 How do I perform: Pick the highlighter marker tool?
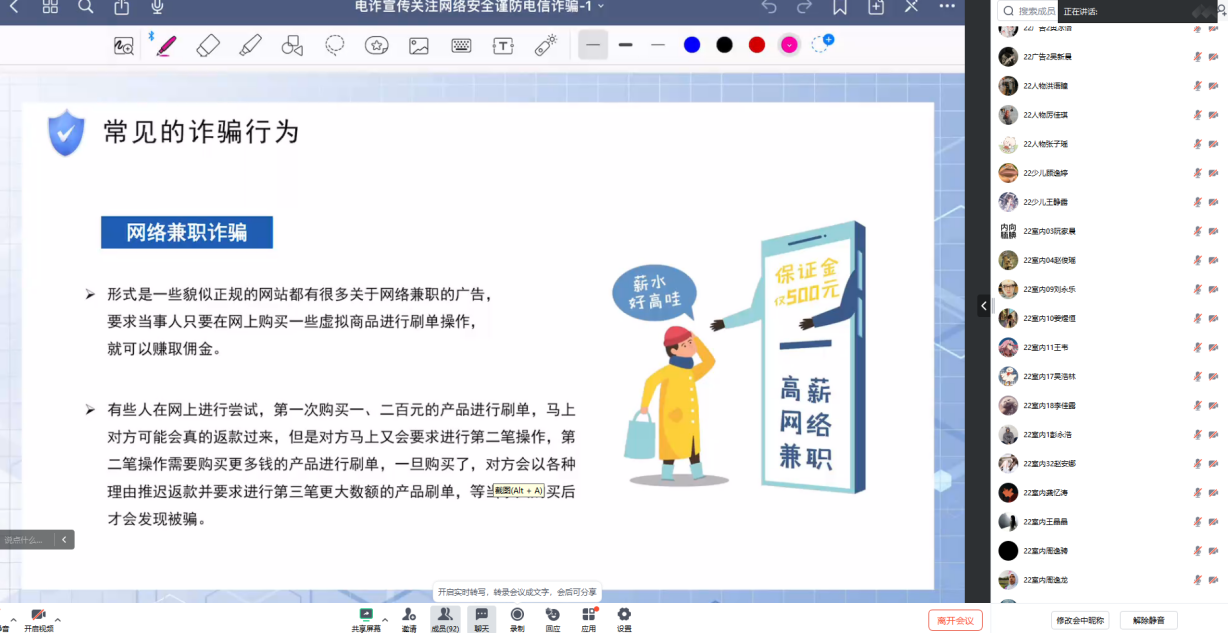click(250, 45)
